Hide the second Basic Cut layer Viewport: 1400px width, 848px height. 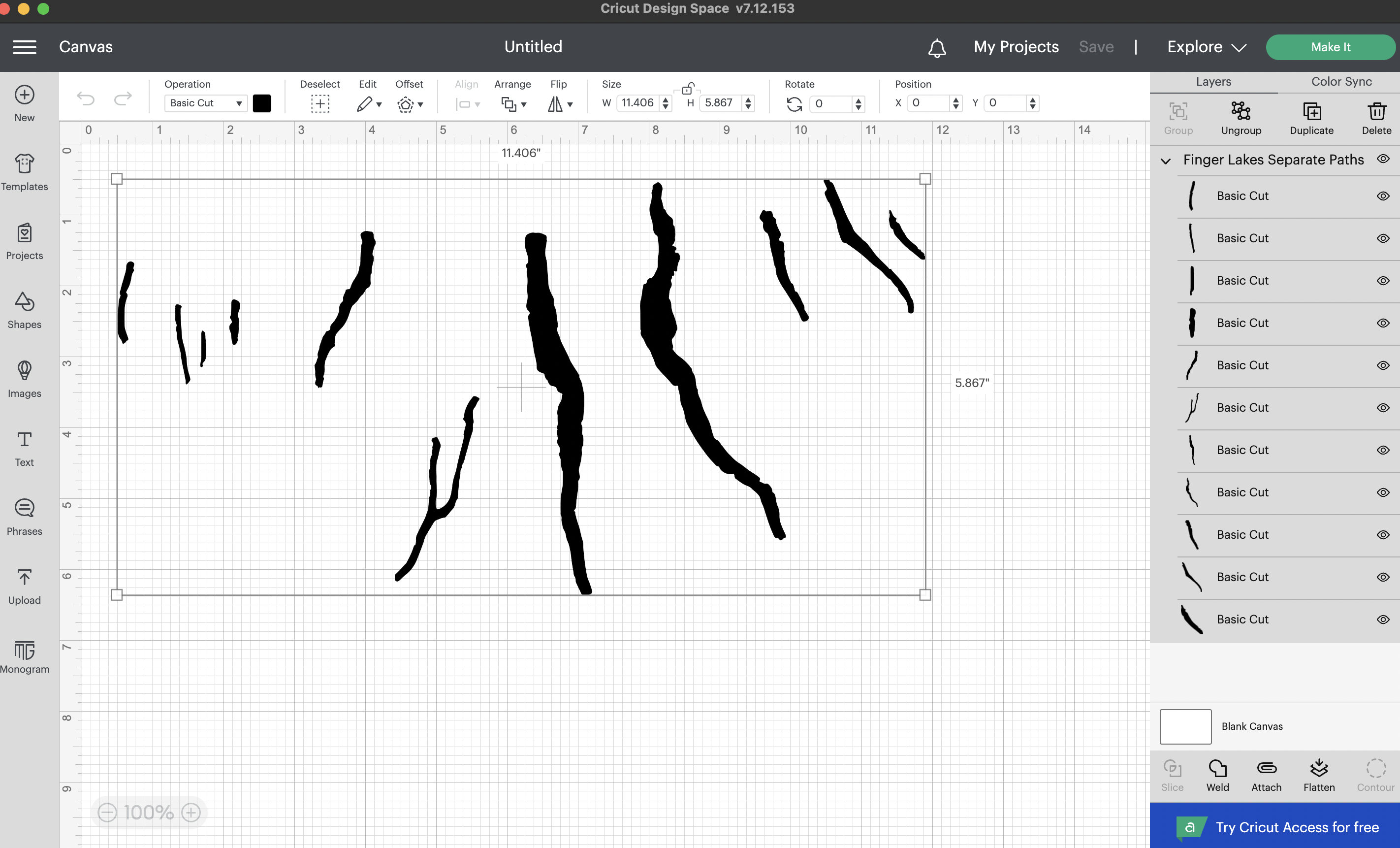point(1384,239)
